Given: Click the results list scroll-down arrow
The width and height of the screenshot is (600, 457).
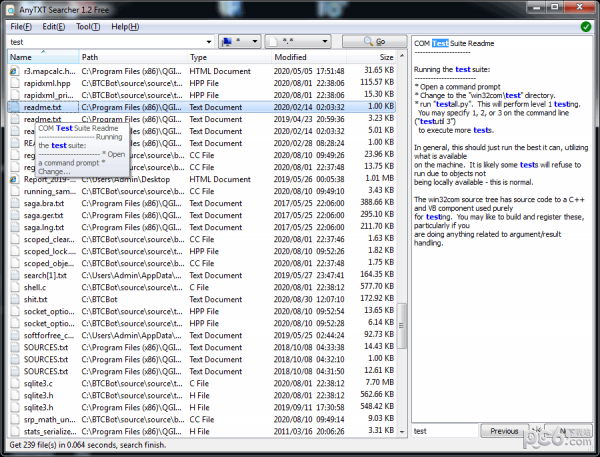Looking at the screenshot, I should tap(402, 432).
